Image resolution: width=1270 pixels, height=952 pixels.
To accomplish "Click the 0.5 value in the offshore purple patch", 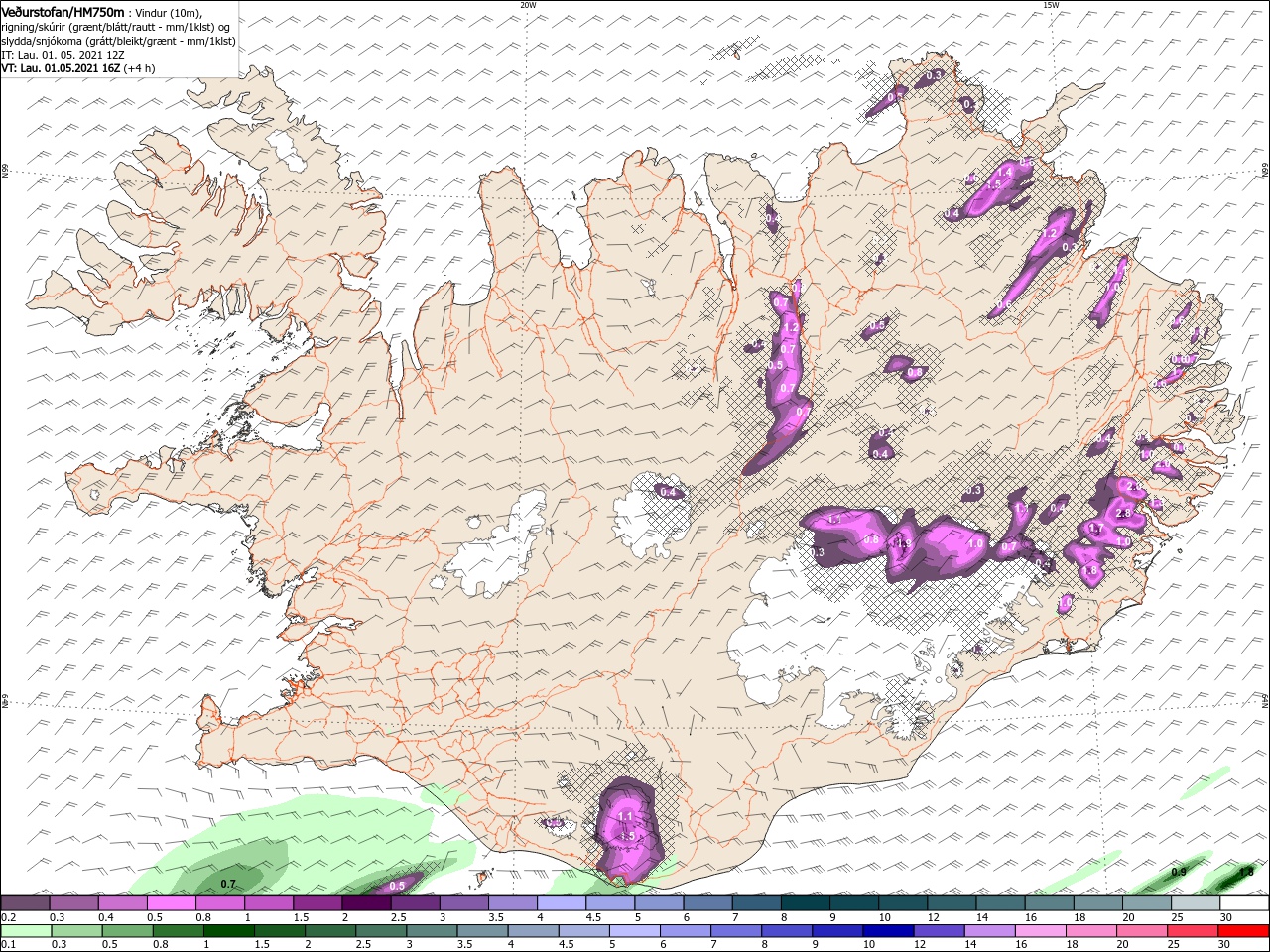I will [x=397, y=886].
